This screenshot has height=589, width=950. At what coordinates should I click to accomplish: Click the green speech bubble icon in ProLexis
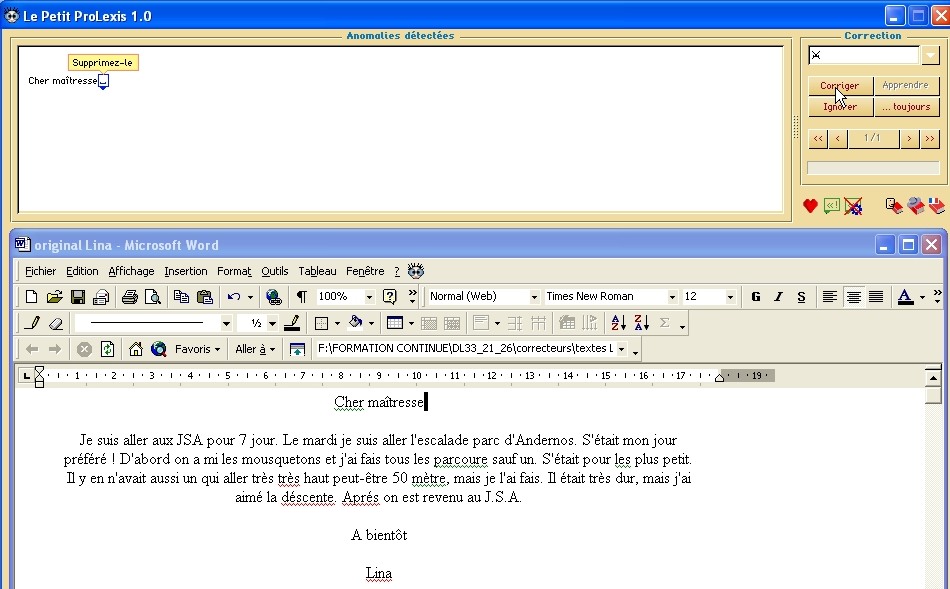click(831, 206)
